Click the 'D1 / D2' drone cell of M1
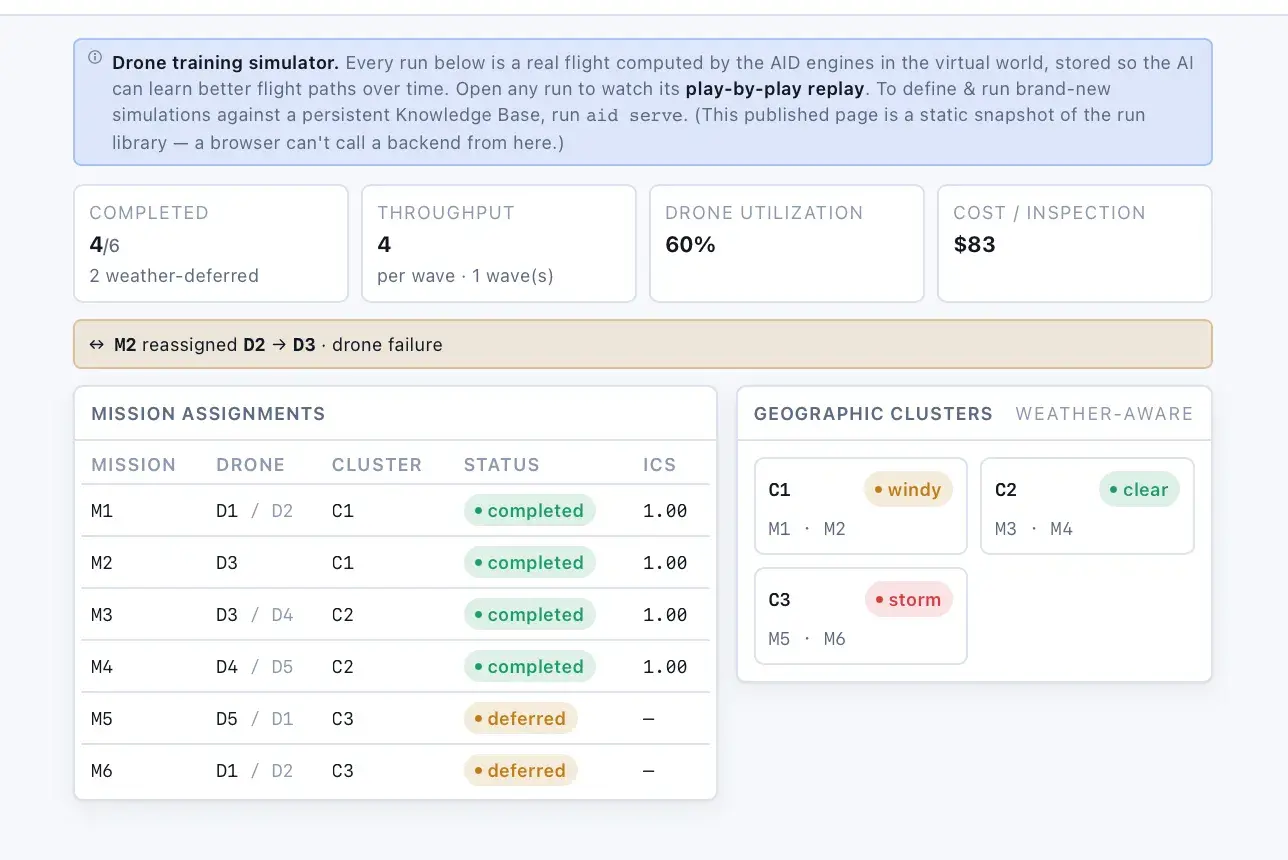This screenshot has width=1288, height=860. tap(255, 511)
